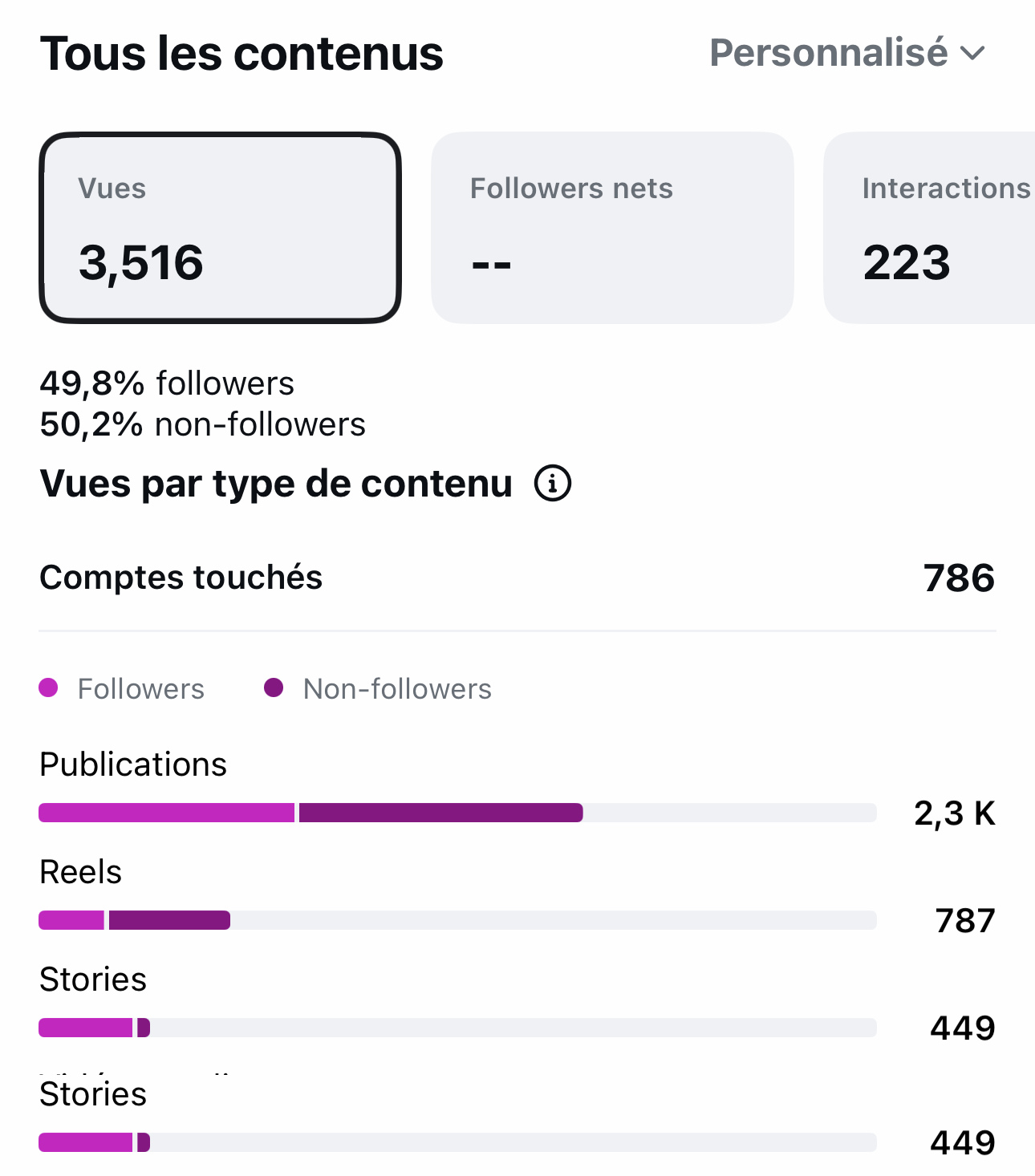The height and width of the screenshot is (1176, 1035).
Task: Tap the chevron next to Personnalisé
Action: 972,54
